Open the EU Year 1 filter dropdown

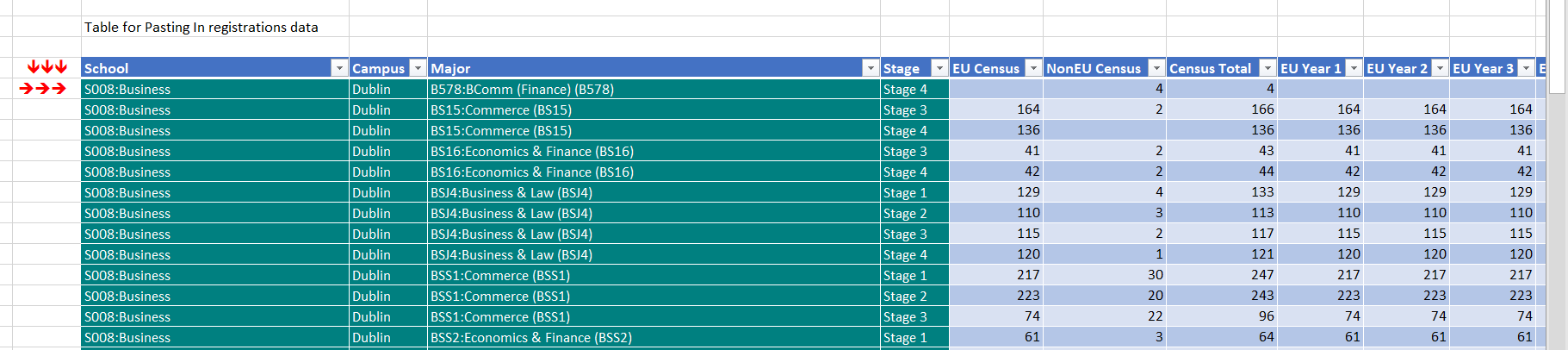coord(1354,68)
